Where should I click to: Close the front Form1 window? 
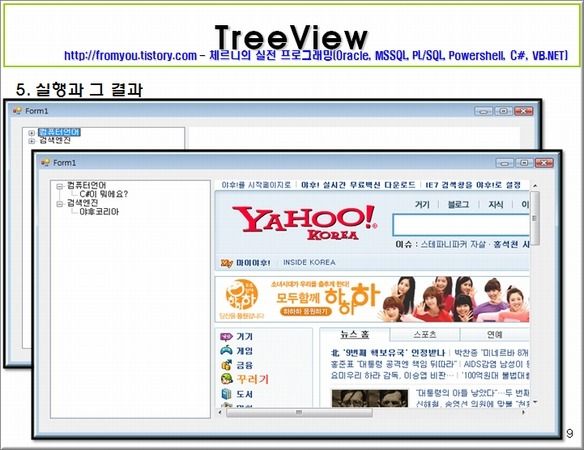[x=544, y=163]
